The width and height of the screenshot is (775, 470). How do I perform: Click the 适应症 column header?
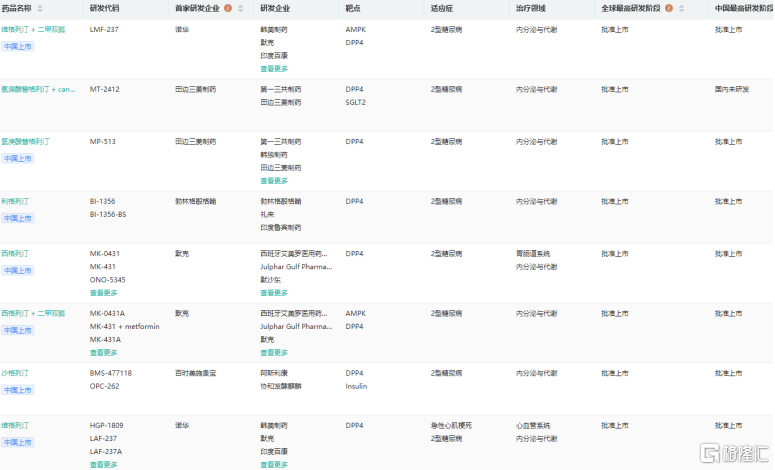click(x=442, y=8)
